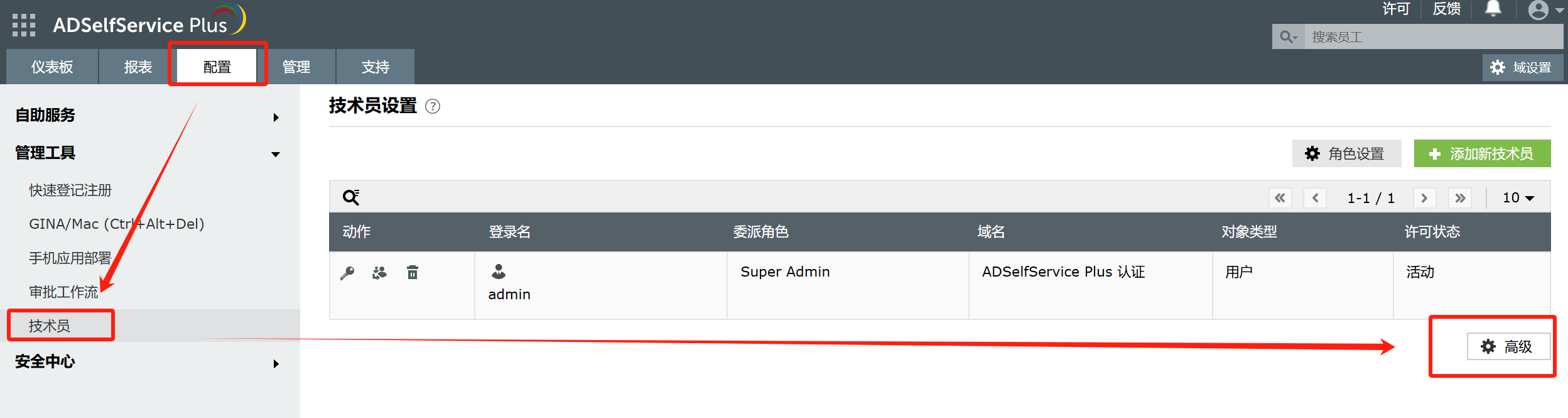Viewport: 1568px width, 418px height.
Task: Click the 高级 settings button
Action: click(x=1508, y=346)
